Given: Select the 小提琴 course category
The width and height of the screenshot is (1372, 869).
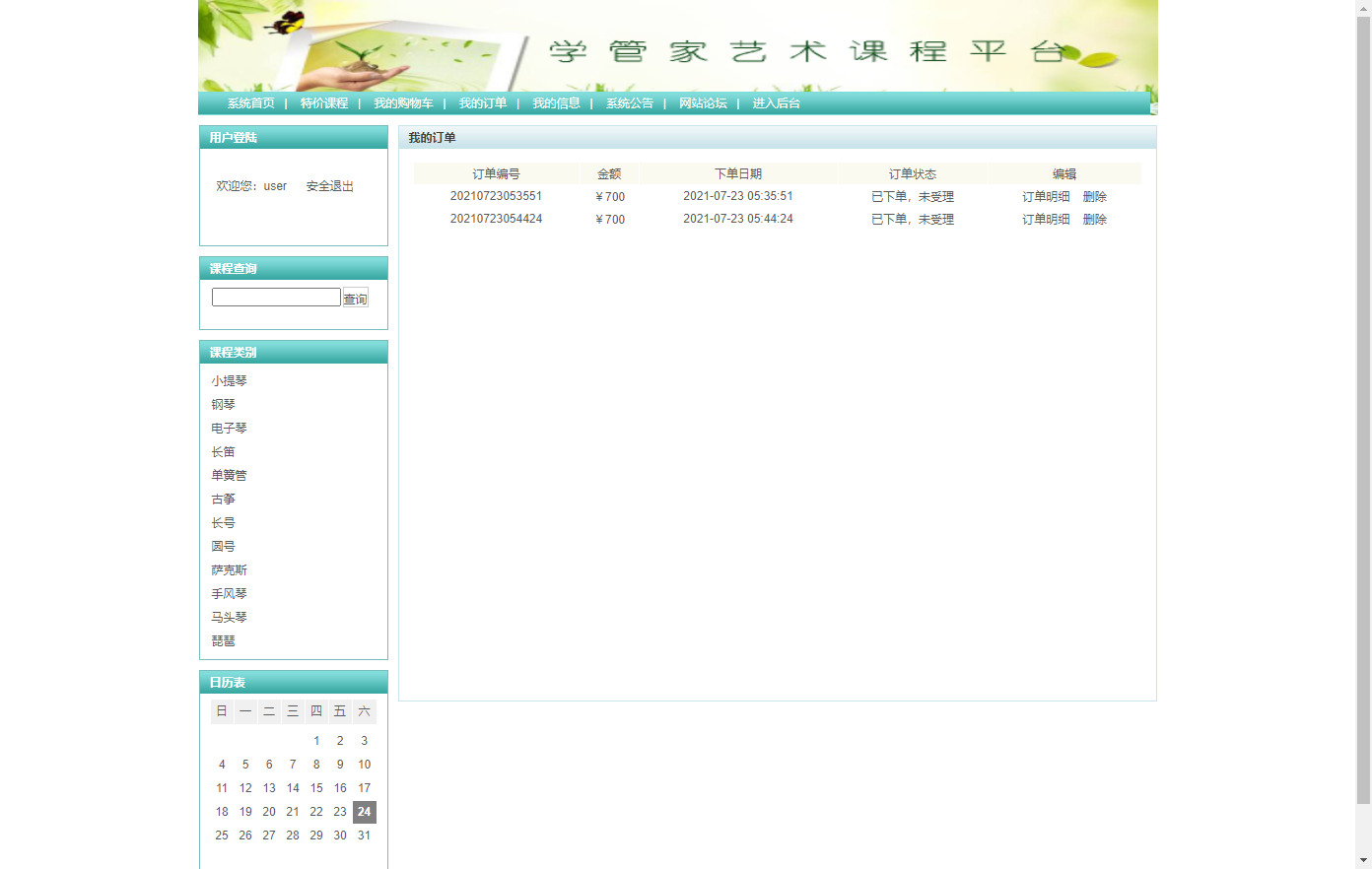Looking at the screenshot, I should click(x=229, y=381).
